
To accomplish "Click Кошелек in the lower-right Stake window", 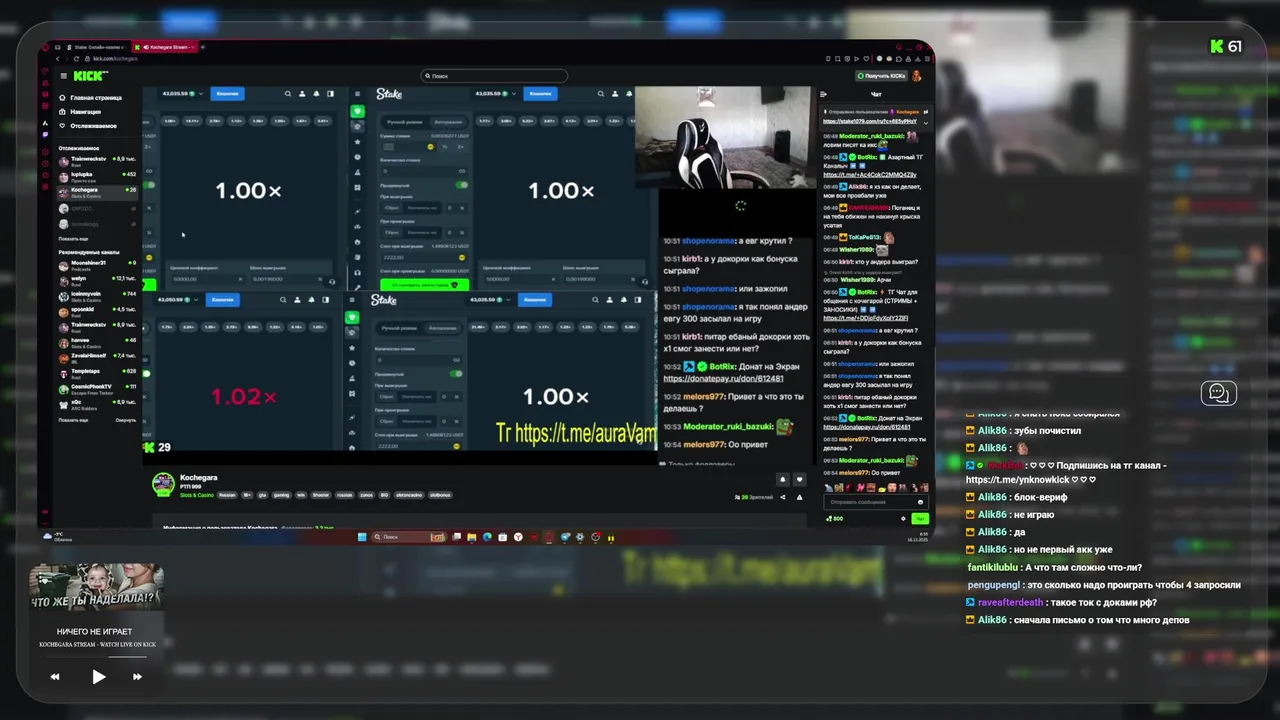I will coord(535,300).
